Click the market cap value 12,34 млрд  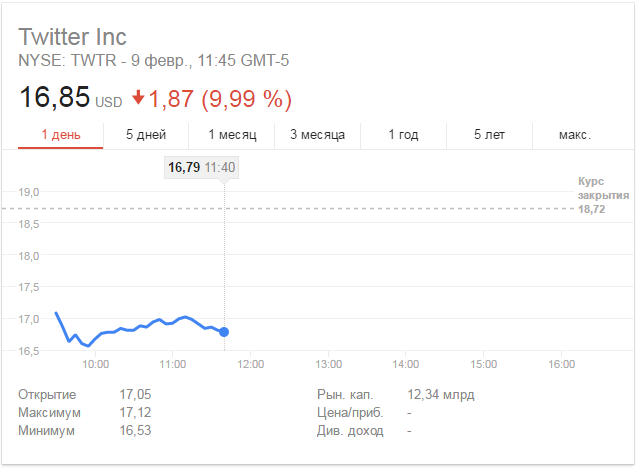[x=441, y=395]
